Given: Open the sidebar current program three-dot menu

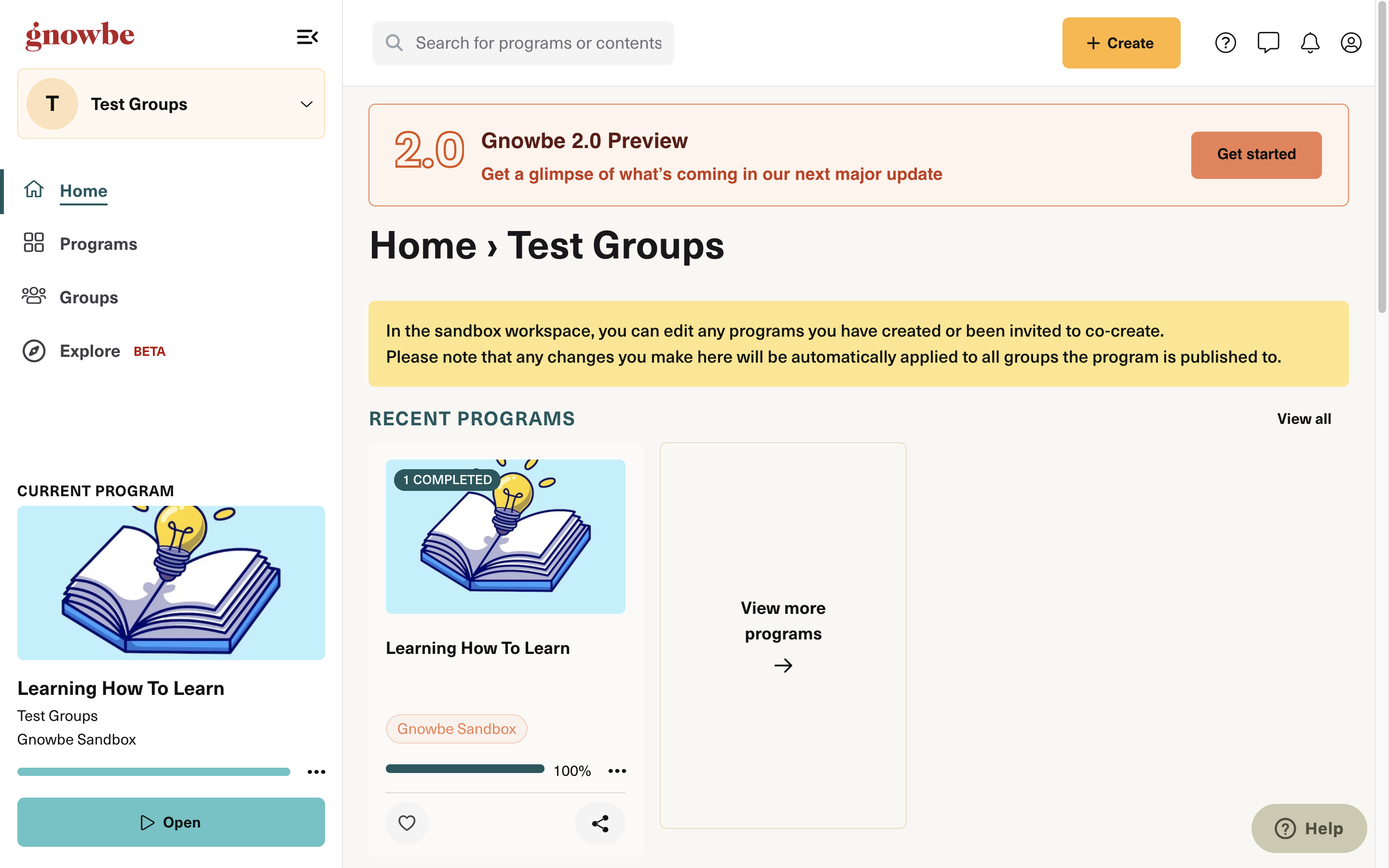Looking at the screenshot, I should click(x=316, y=772).
